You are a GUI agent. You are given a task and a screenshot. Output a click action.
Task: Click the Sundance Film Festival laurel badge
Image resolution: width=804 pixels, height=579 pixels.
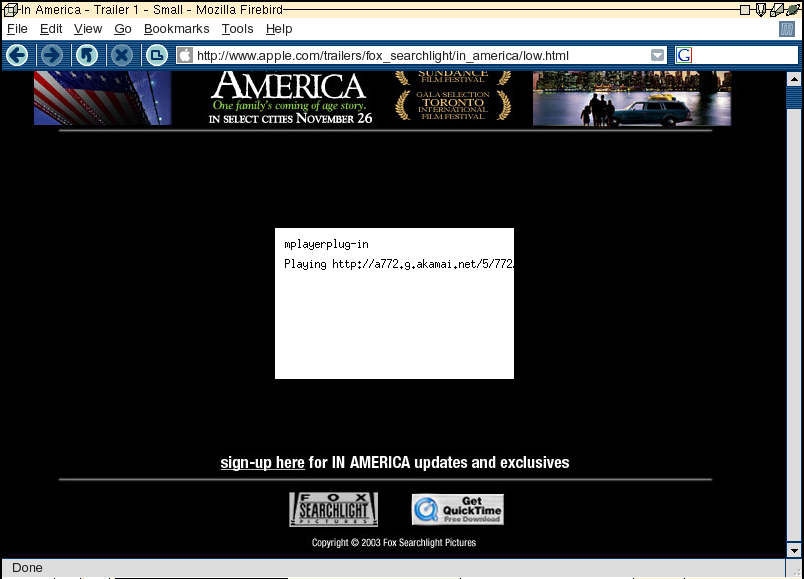pos(453,77)
